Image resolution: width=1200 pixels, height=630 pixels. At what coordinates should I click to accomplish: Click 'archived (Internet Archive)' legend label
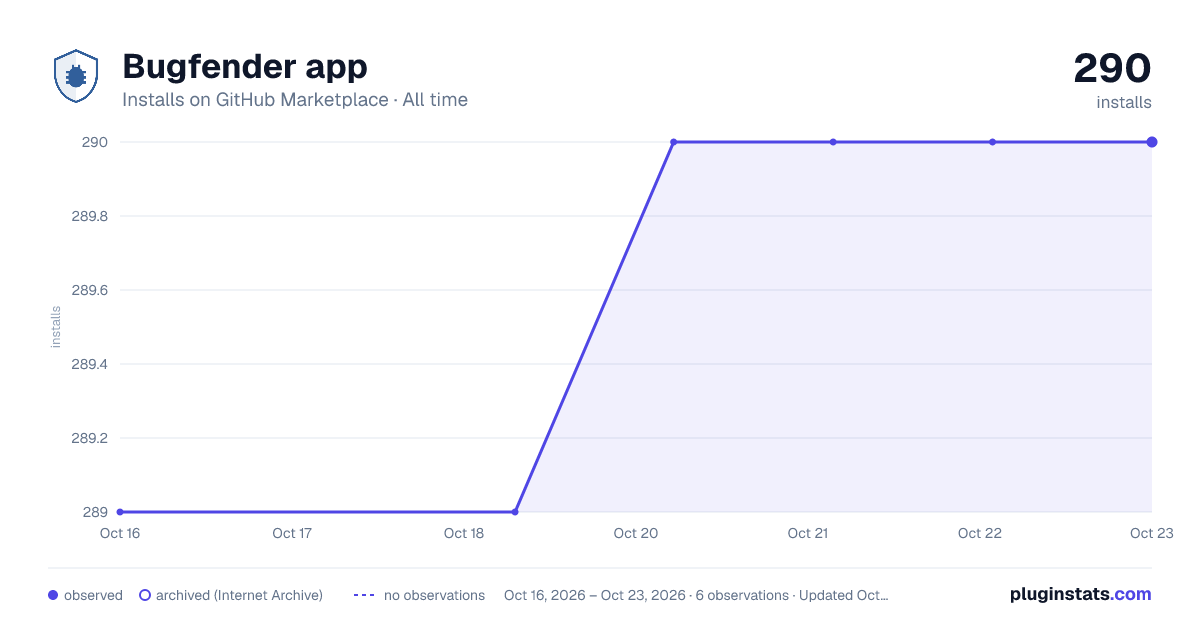pos(239,595)
